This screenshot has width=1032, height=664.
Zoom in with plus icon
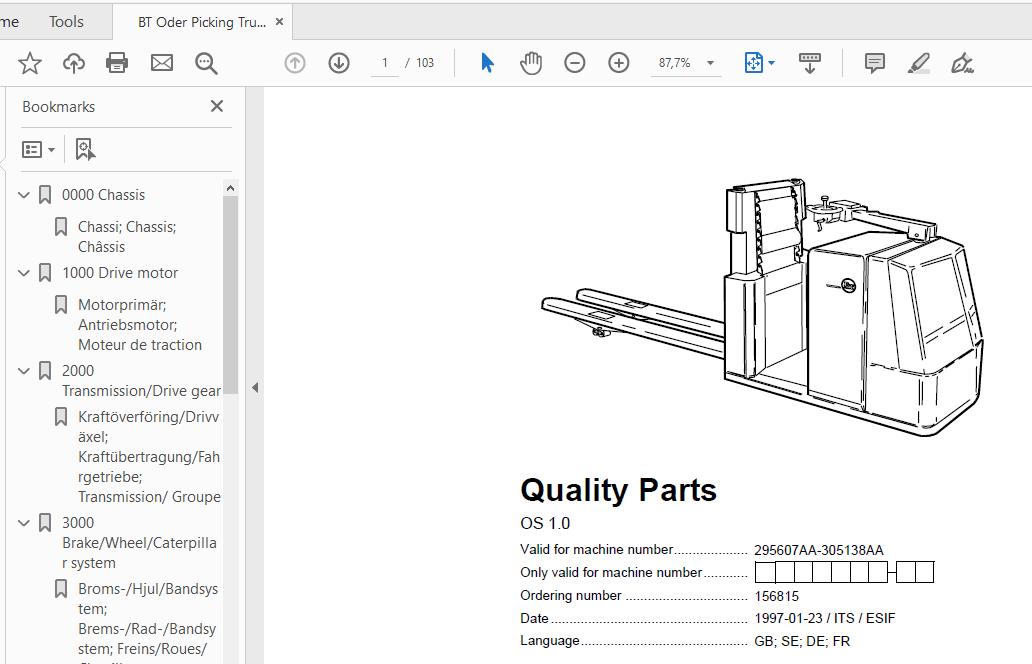(619, 63)
